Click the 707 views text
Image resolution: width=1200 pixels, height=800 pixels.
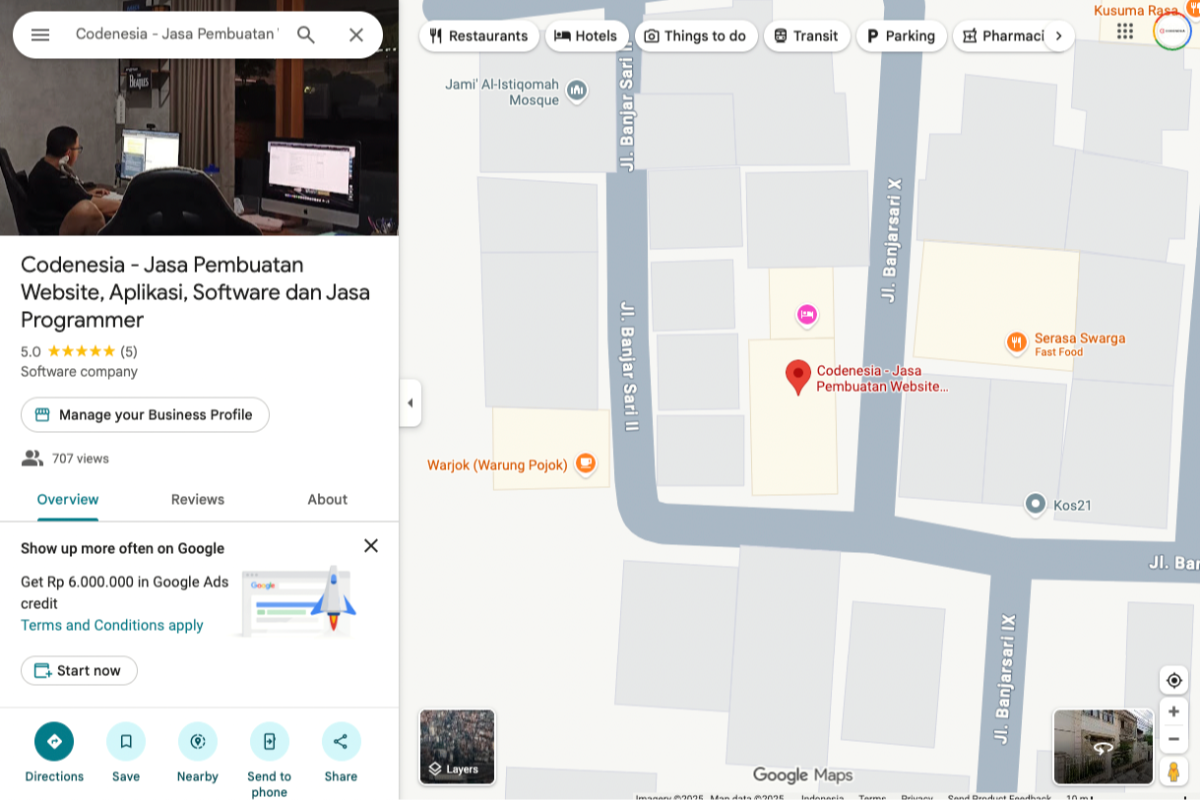pos(81,459)
